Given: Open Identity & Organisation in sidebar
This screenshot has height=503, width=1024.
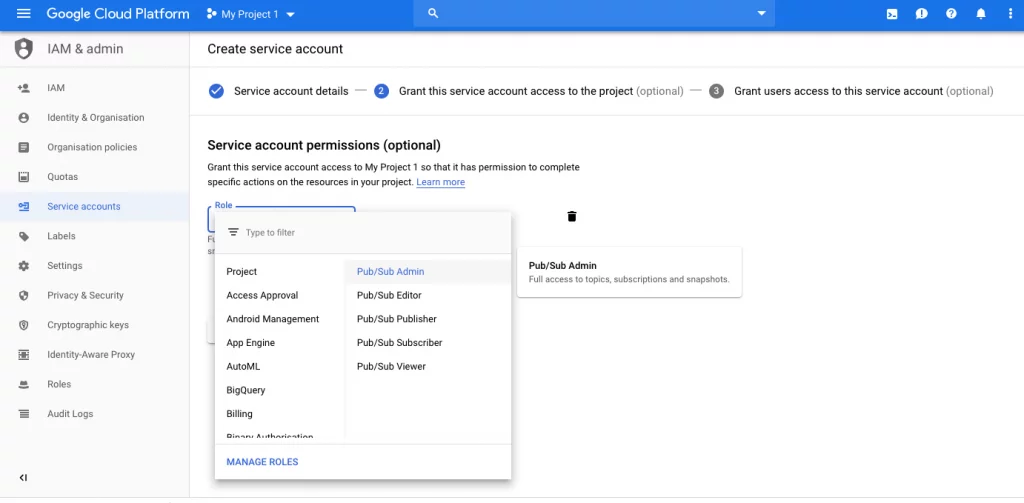Looking at the screenshot, I should pyautogui.click(x=95, y=118).
